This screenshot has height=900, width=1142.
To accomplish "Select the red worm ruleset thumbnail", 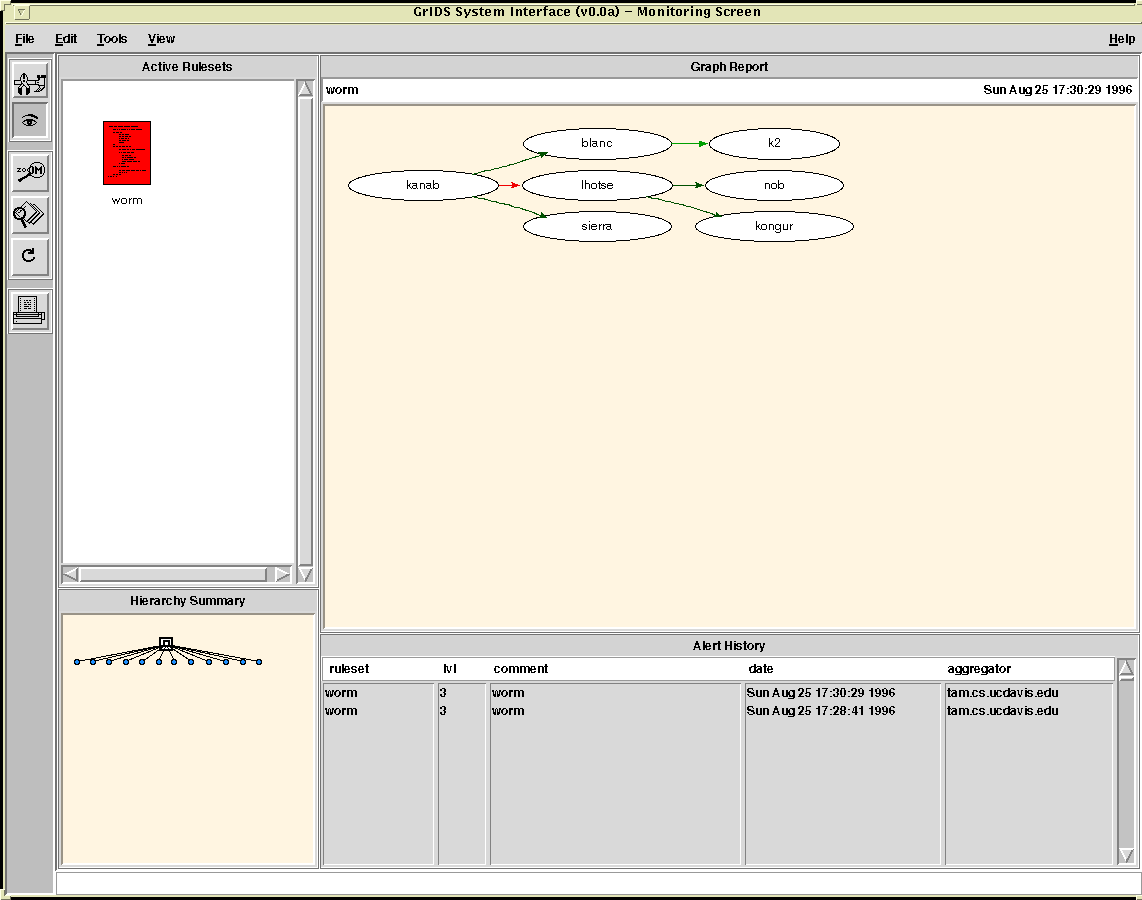I will pos(127,153).
